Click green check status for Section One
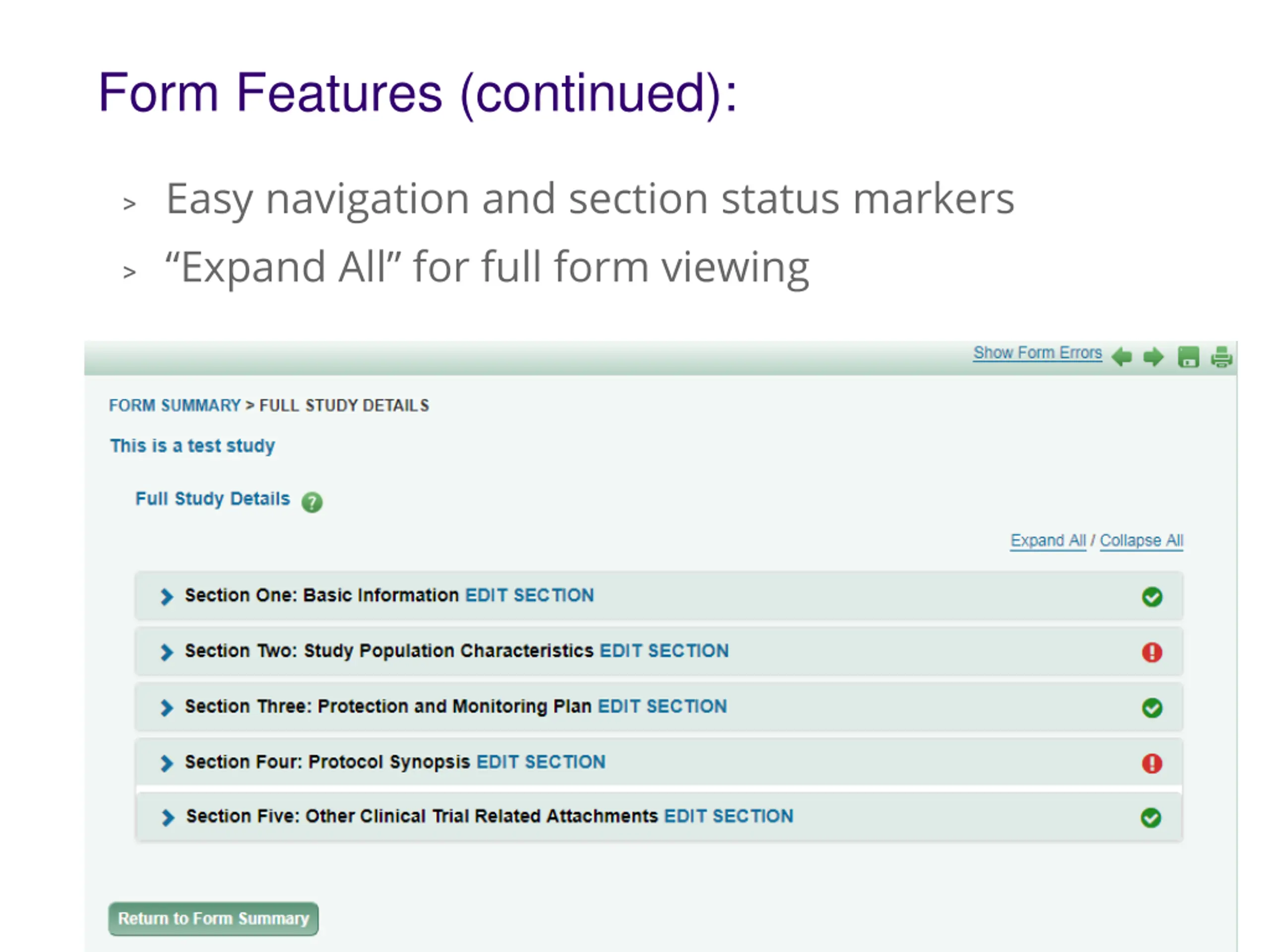 pyautogui.click(x=1152, y=597)
